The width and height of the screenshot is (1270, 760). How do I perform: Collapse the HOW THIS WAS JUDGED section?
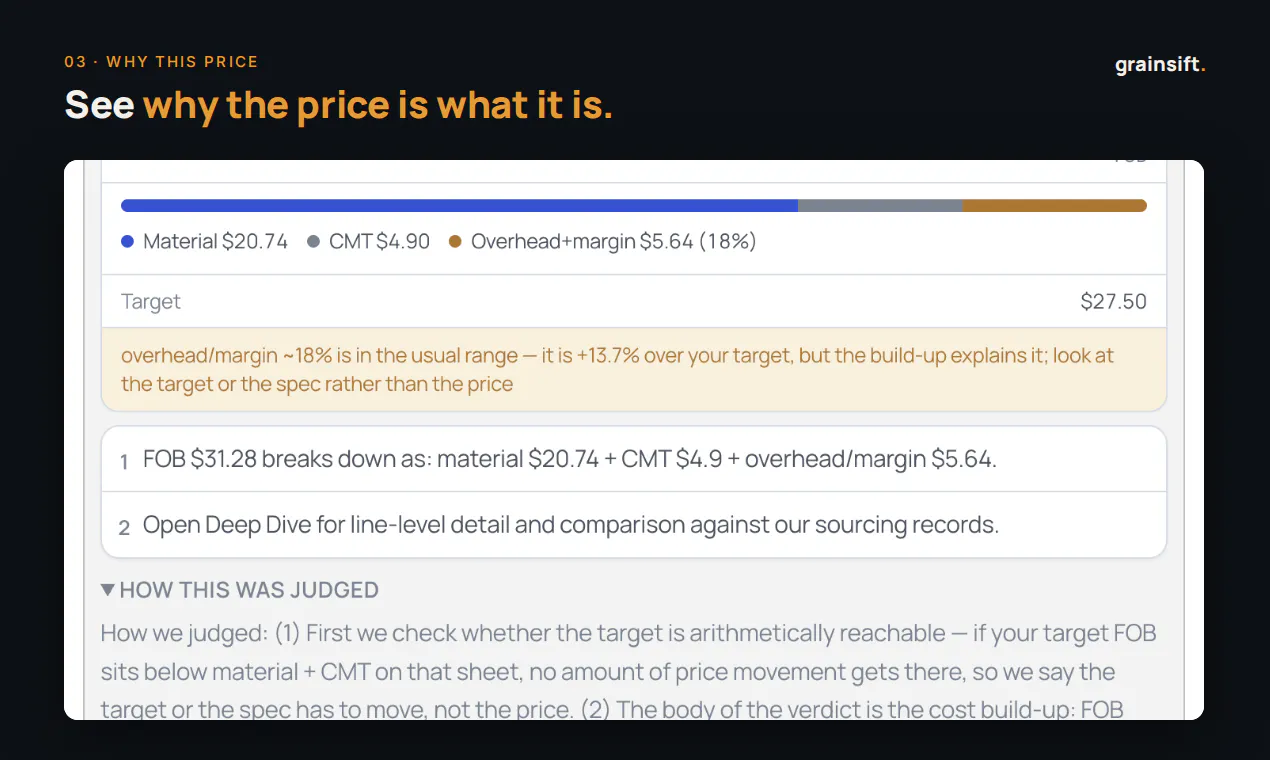tap(240, 590)
